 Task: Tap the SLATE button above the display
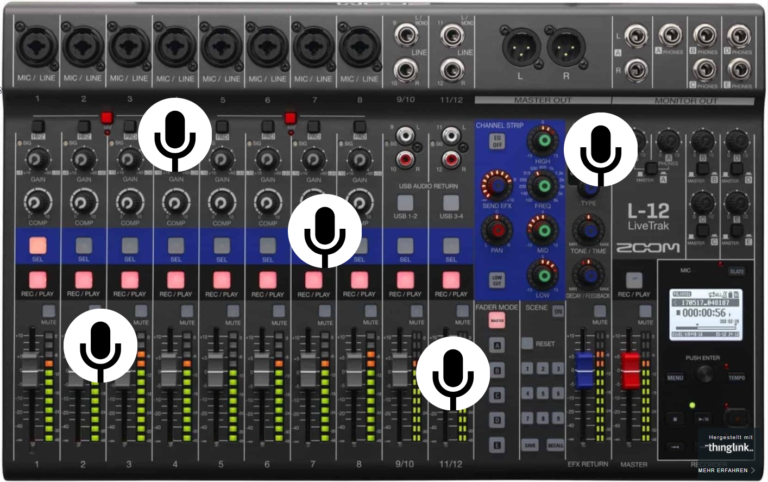click(x=737, y=271)
